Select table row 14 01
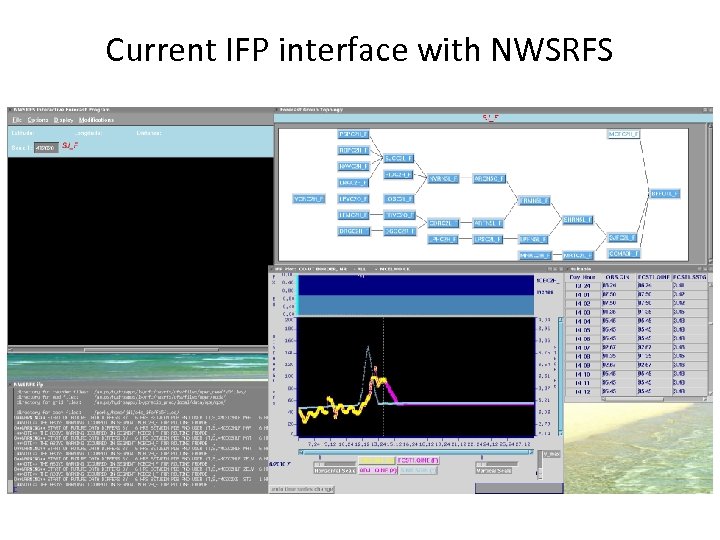This screenshot has width=720, height=540. pos(636,294)
